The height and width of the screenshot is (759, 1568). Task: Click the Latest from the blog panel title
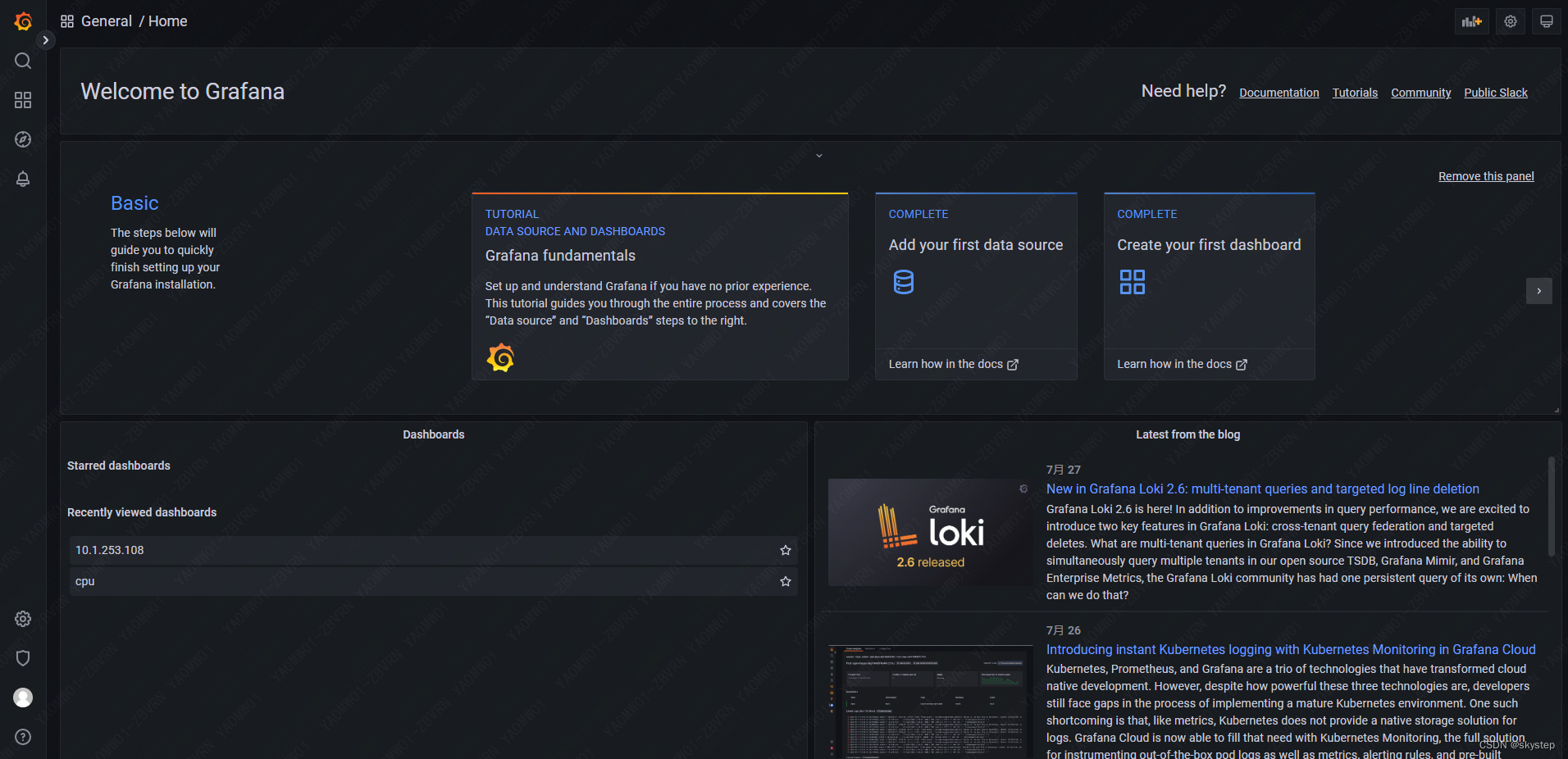click(x=1187, y=434)
